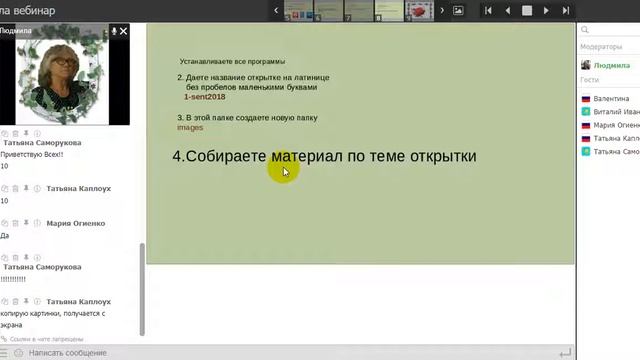Open info for 'Приветствую Всех!!' message

point(37,133)
